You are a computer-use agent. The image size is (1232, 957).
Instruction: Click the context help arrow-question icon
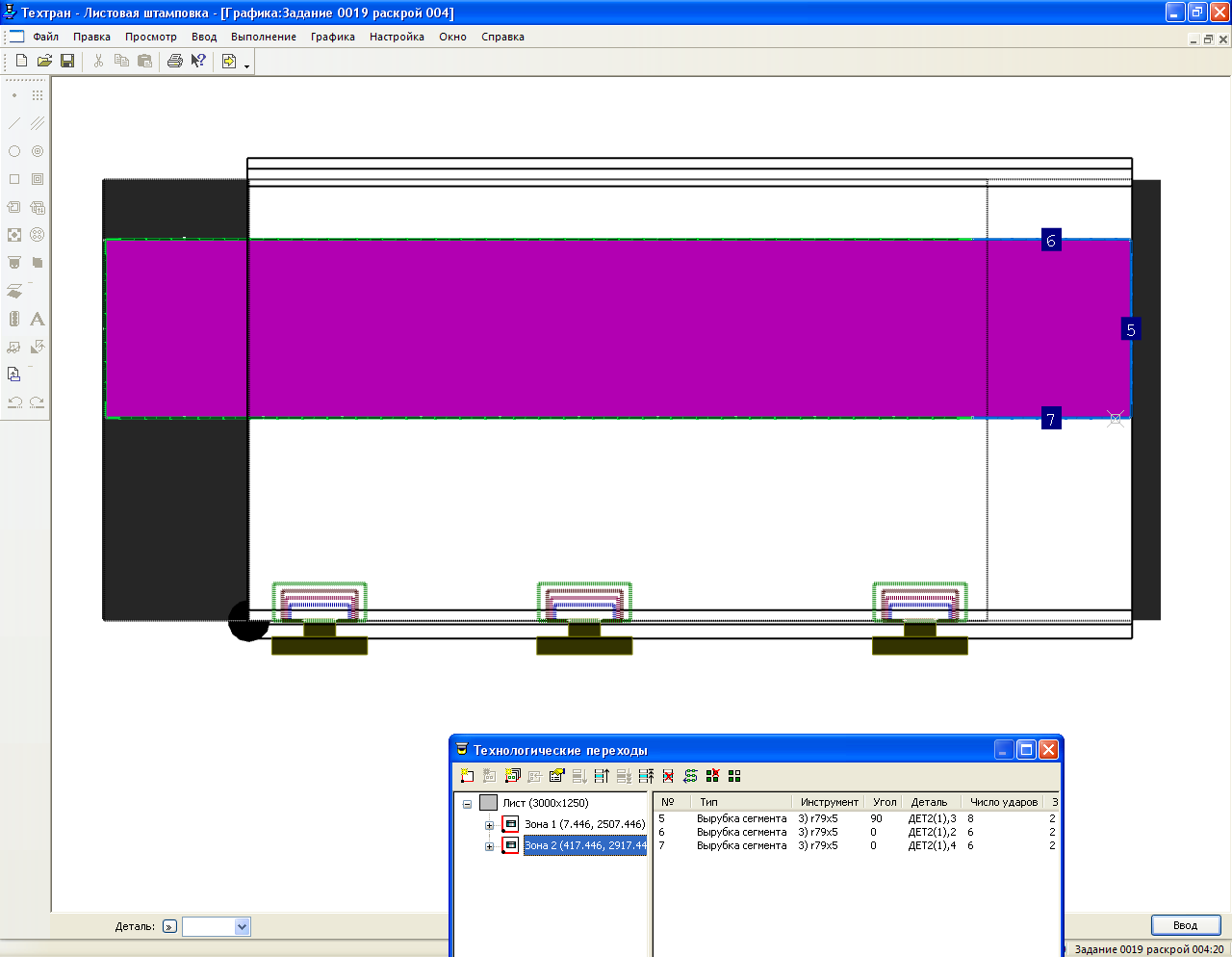point(198,61)
